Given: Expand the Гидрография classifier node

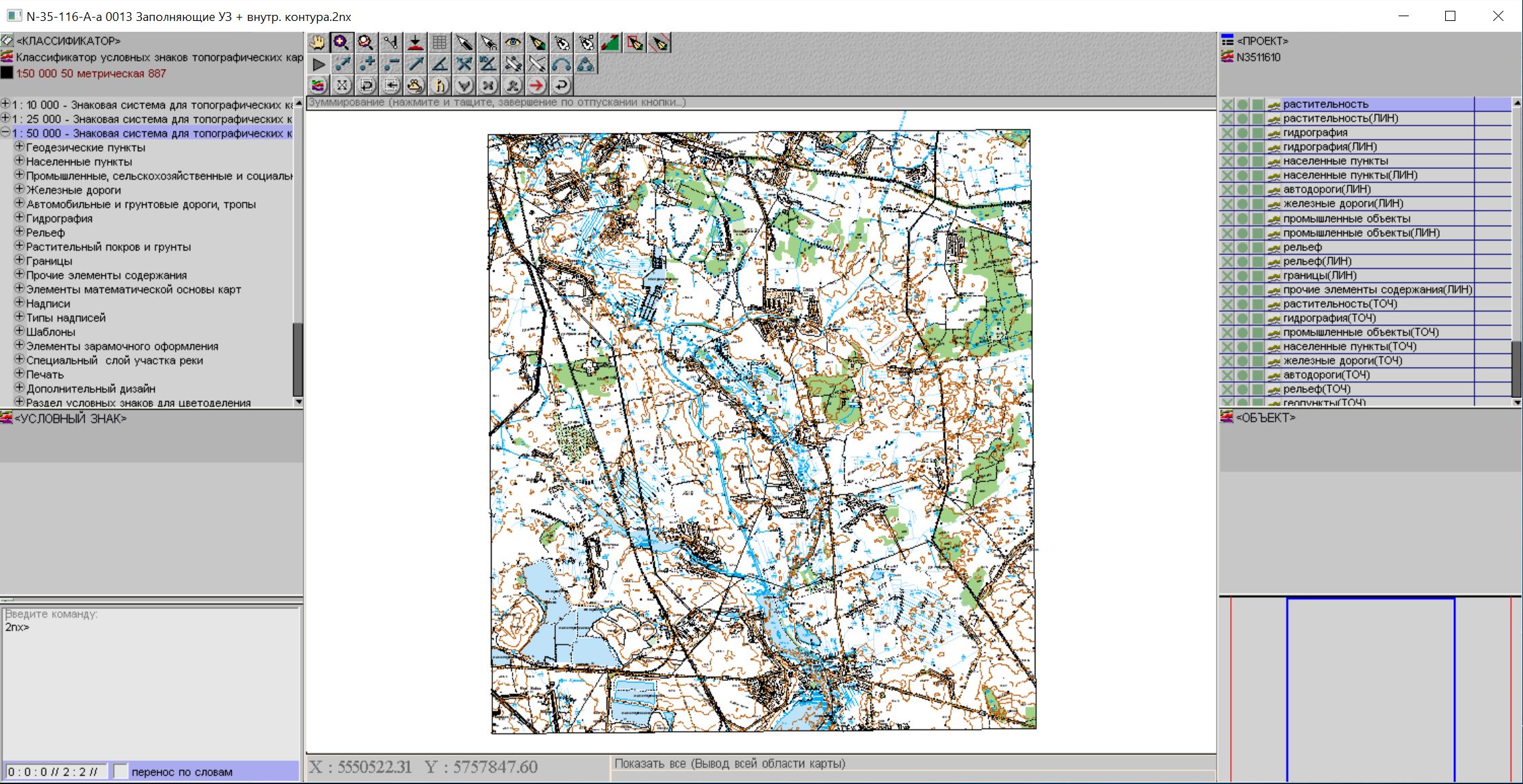Looking at the screenshot, I should [x=20, y=218].
